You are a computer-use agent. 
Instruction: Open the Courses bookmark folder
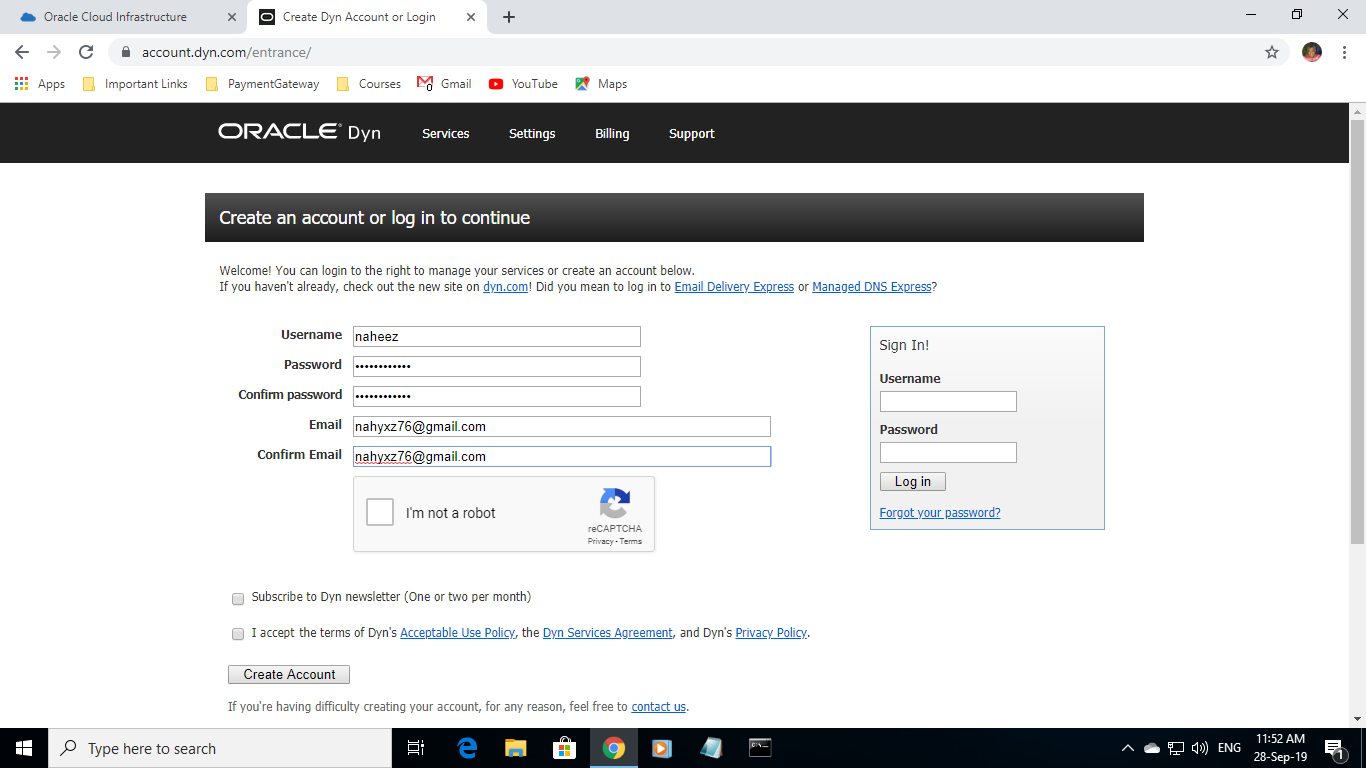(x=369, y=84)
